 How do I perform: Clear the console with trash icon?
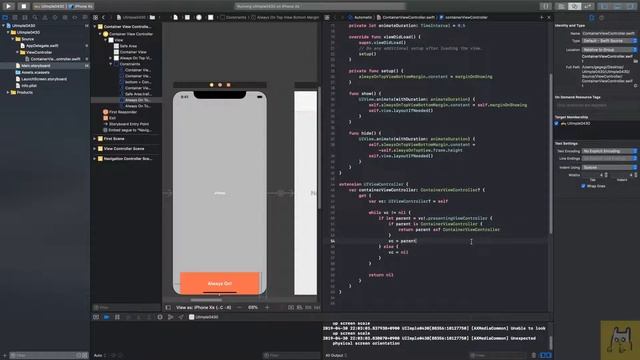pyautogui.click(x=533, y=356)
